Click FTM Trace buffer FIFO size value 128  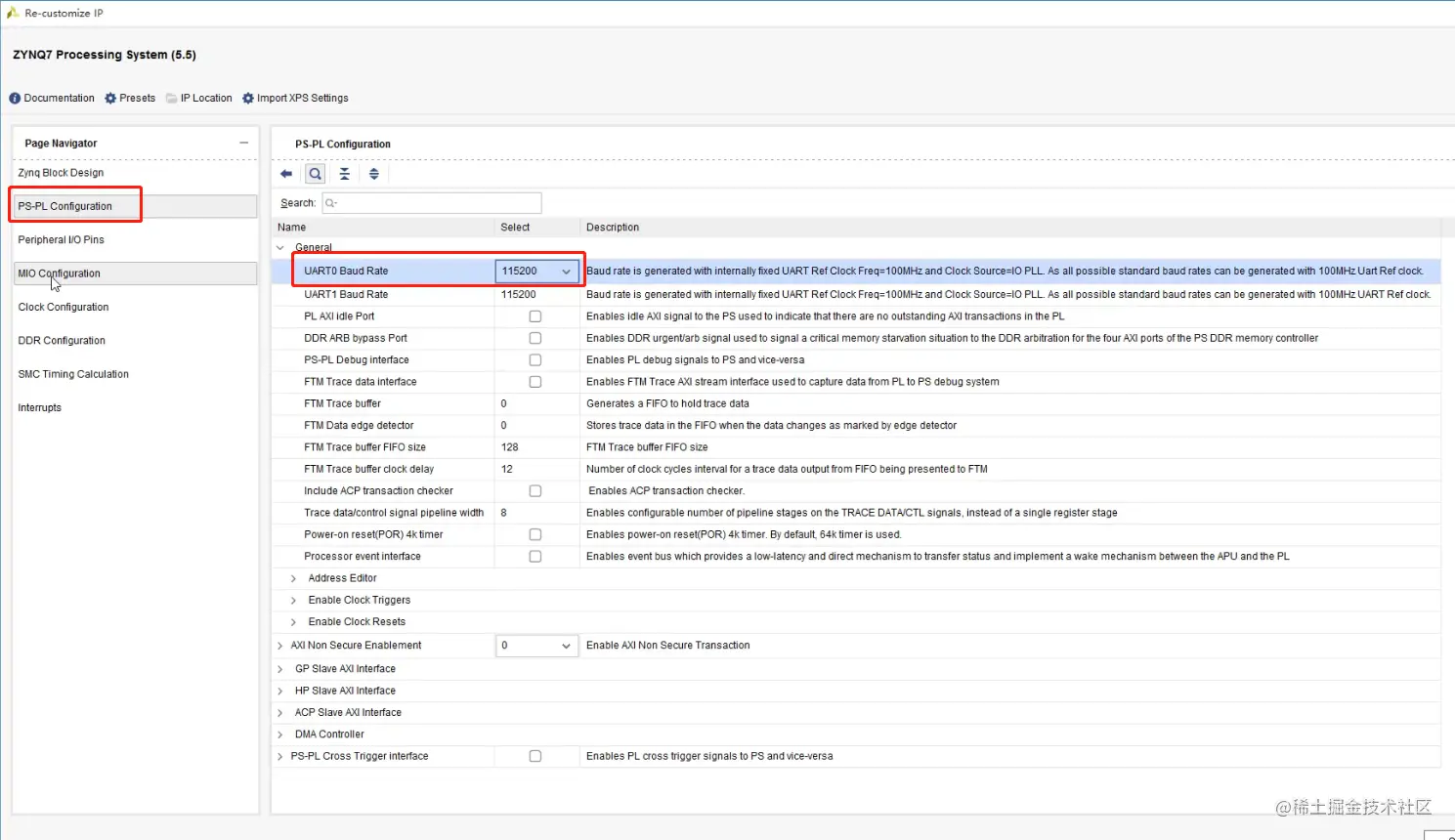(510, 447)
